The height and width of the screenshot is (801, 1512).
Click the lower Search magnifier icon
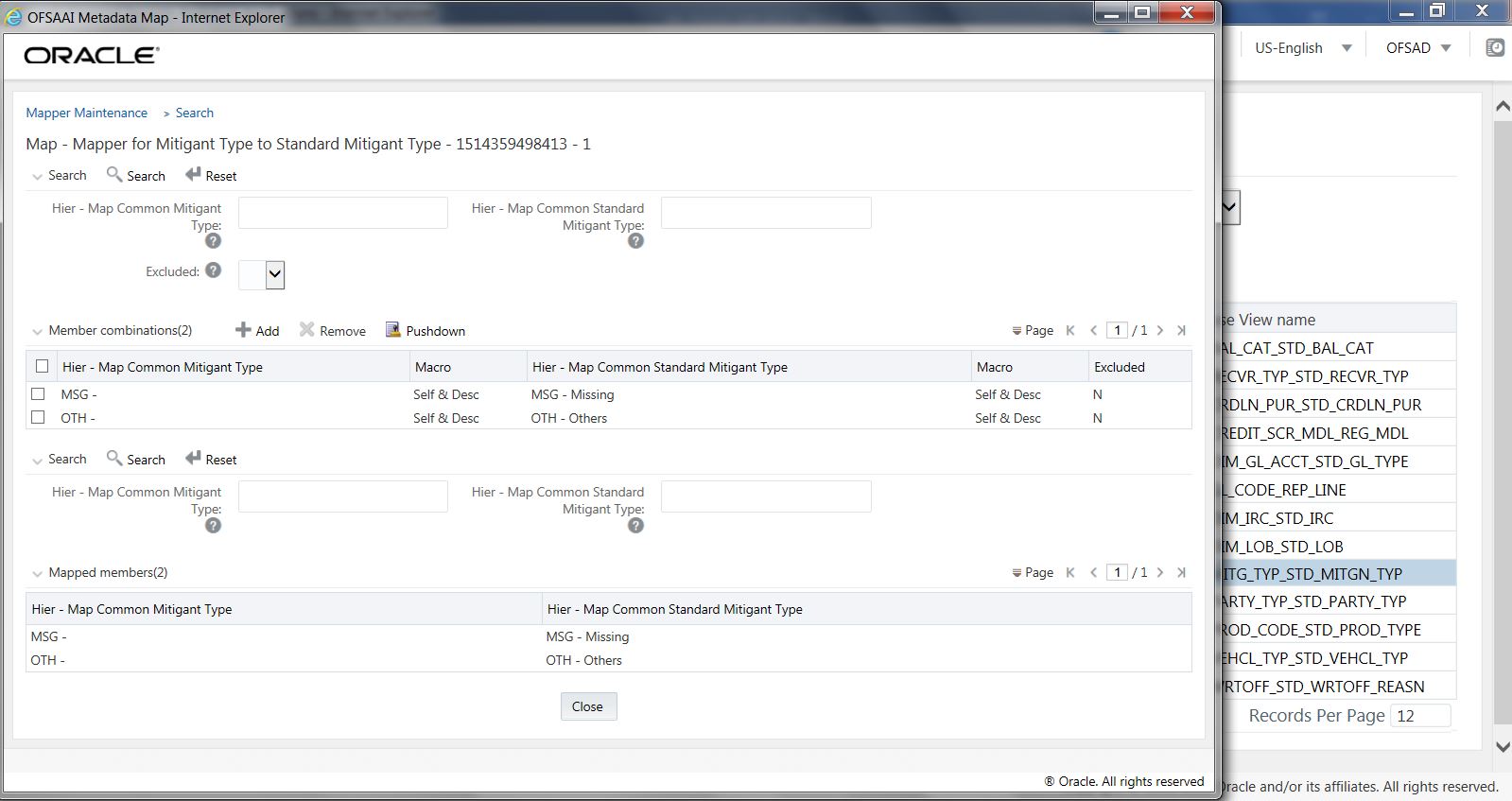click(114, 458)
